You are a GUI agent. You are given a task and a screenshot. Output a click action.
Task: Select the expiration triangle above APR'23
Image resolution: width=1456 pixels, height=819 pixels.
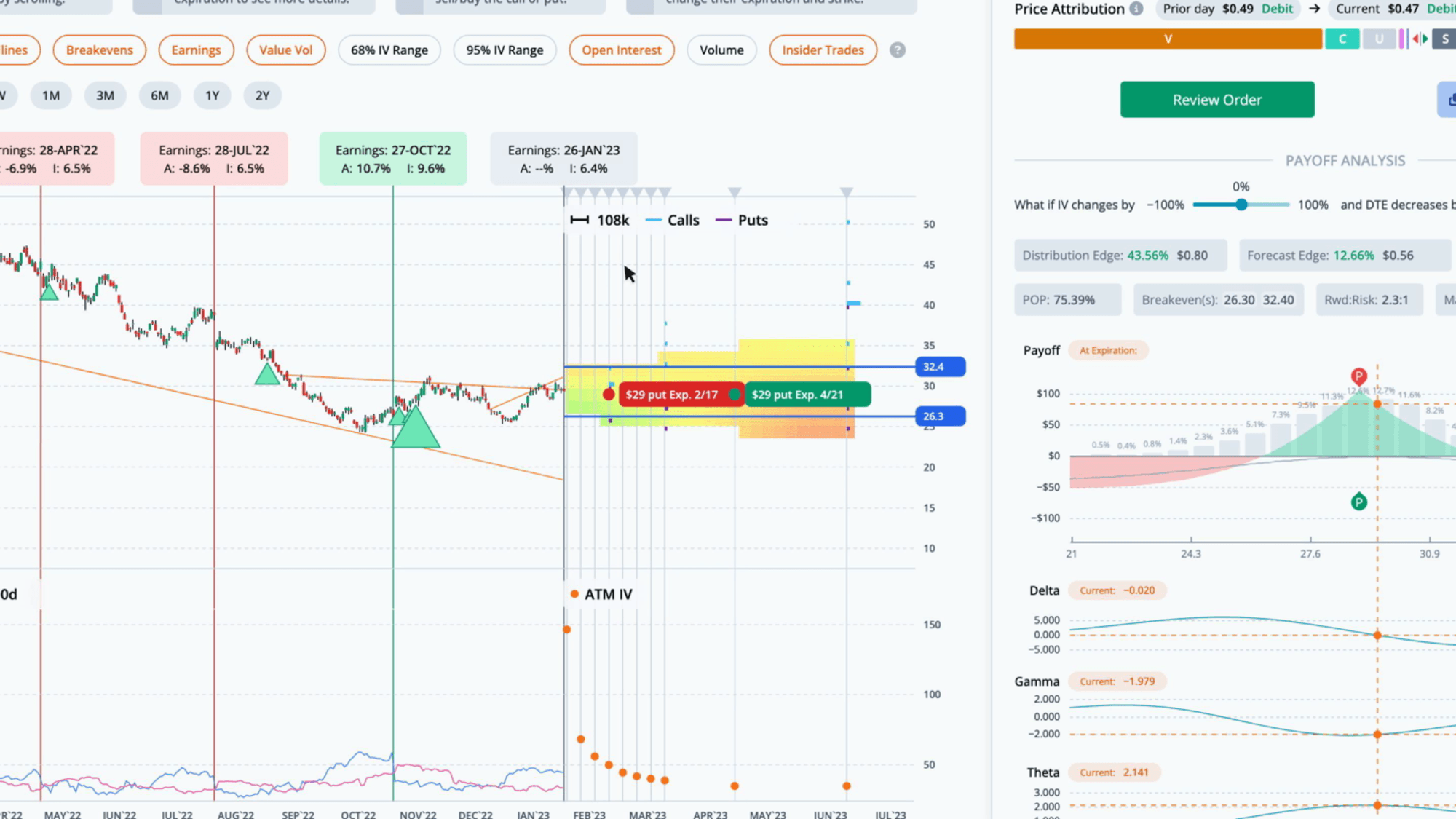click(735, 192)
